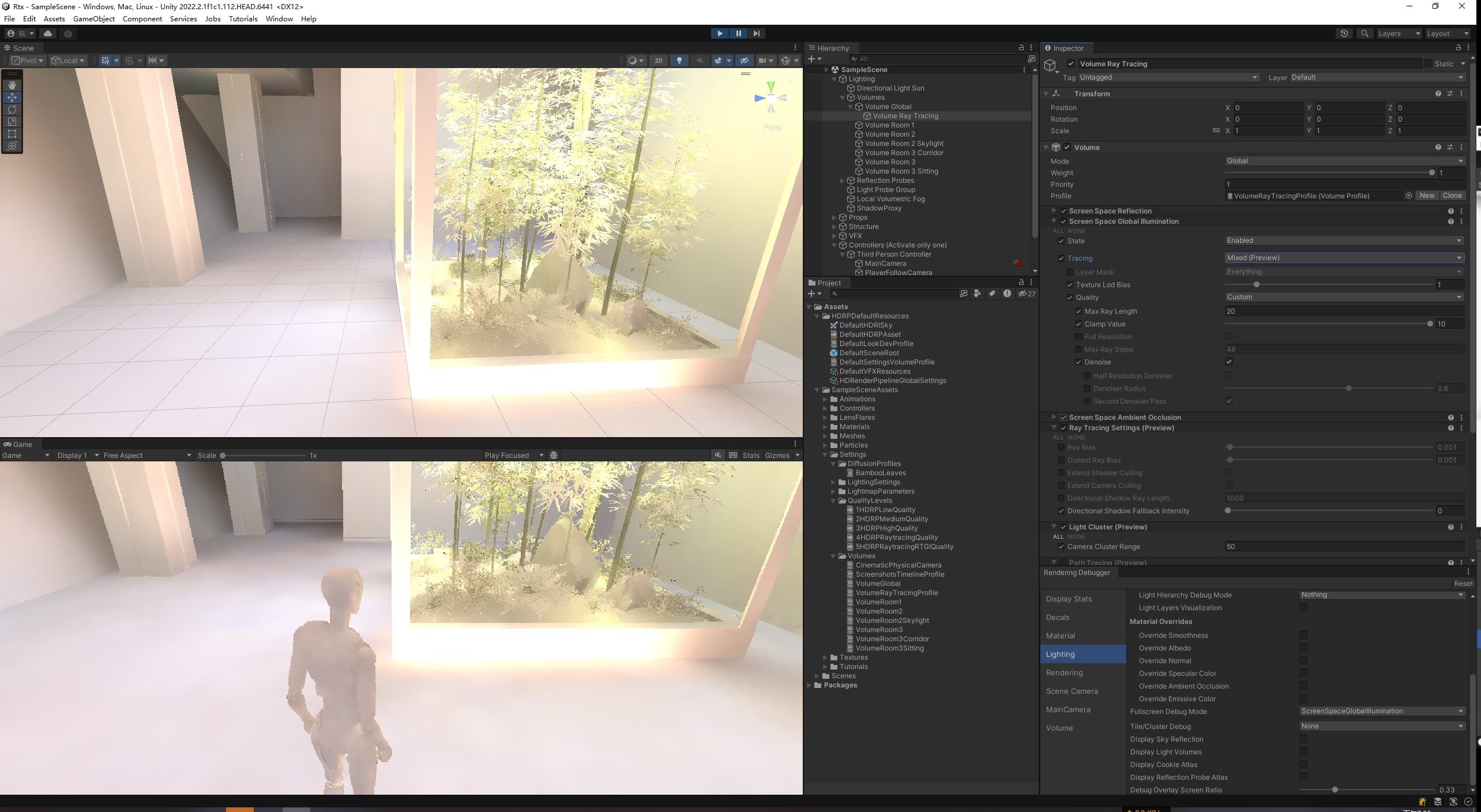This screenshot has width=1481, height=812.
Task: Toggle the GameObject active checkbox for Volume Ray Tracing
Action: pyautogui.click(x=1071, y=63)
